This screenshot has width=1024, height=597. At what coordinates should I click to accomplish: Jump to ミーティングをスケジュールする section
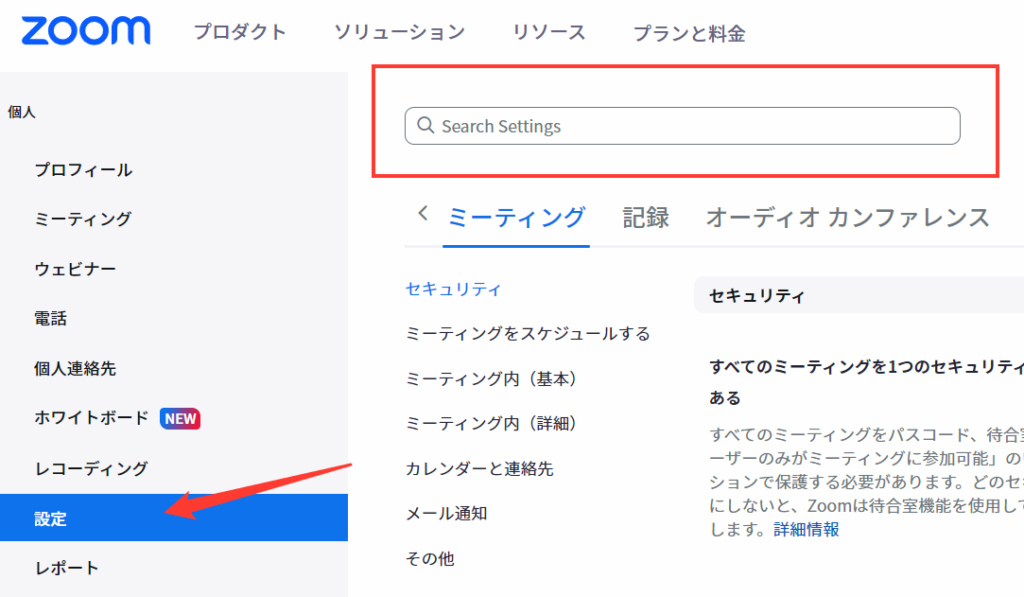click(x=528, y=333)
